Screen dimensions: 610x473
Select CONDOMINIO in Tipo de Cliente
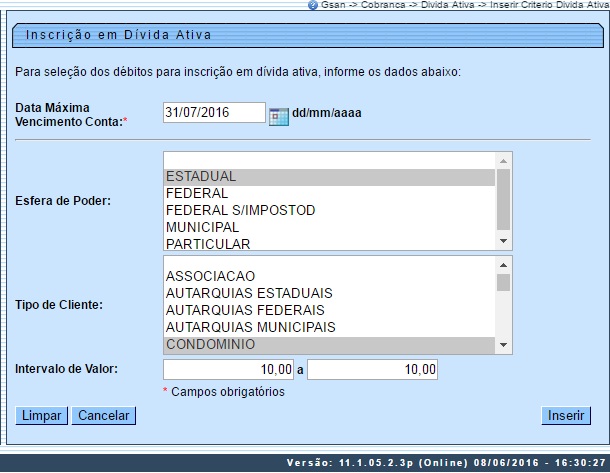click(329, 345)
